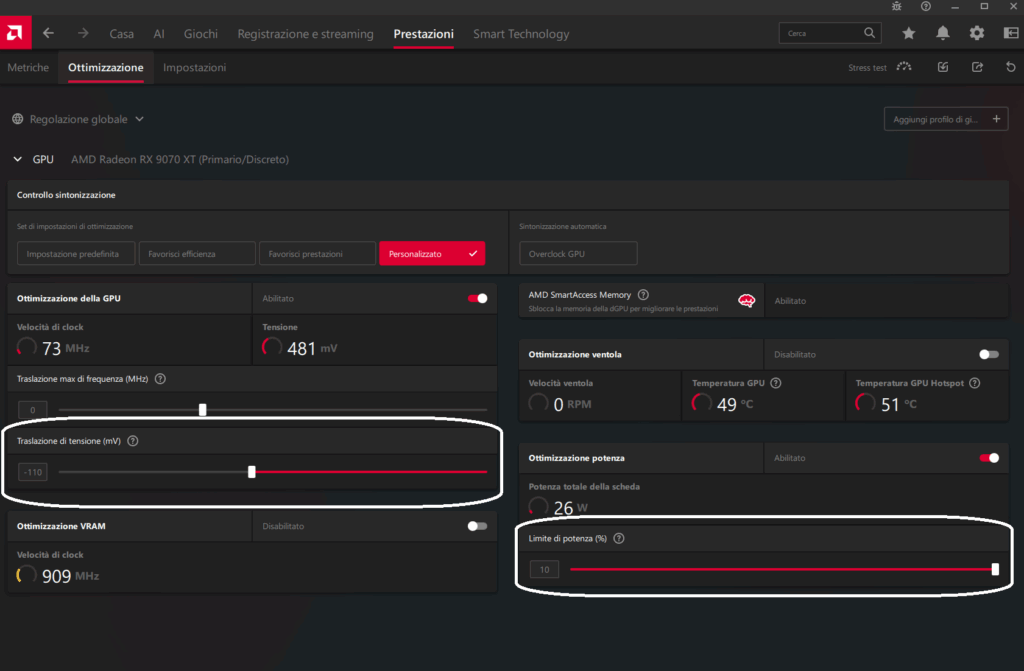The width and height of the screenshot is (1024, 671).
Task: Collapse the GPU section chevron
Action: click(x=18, y=159)
